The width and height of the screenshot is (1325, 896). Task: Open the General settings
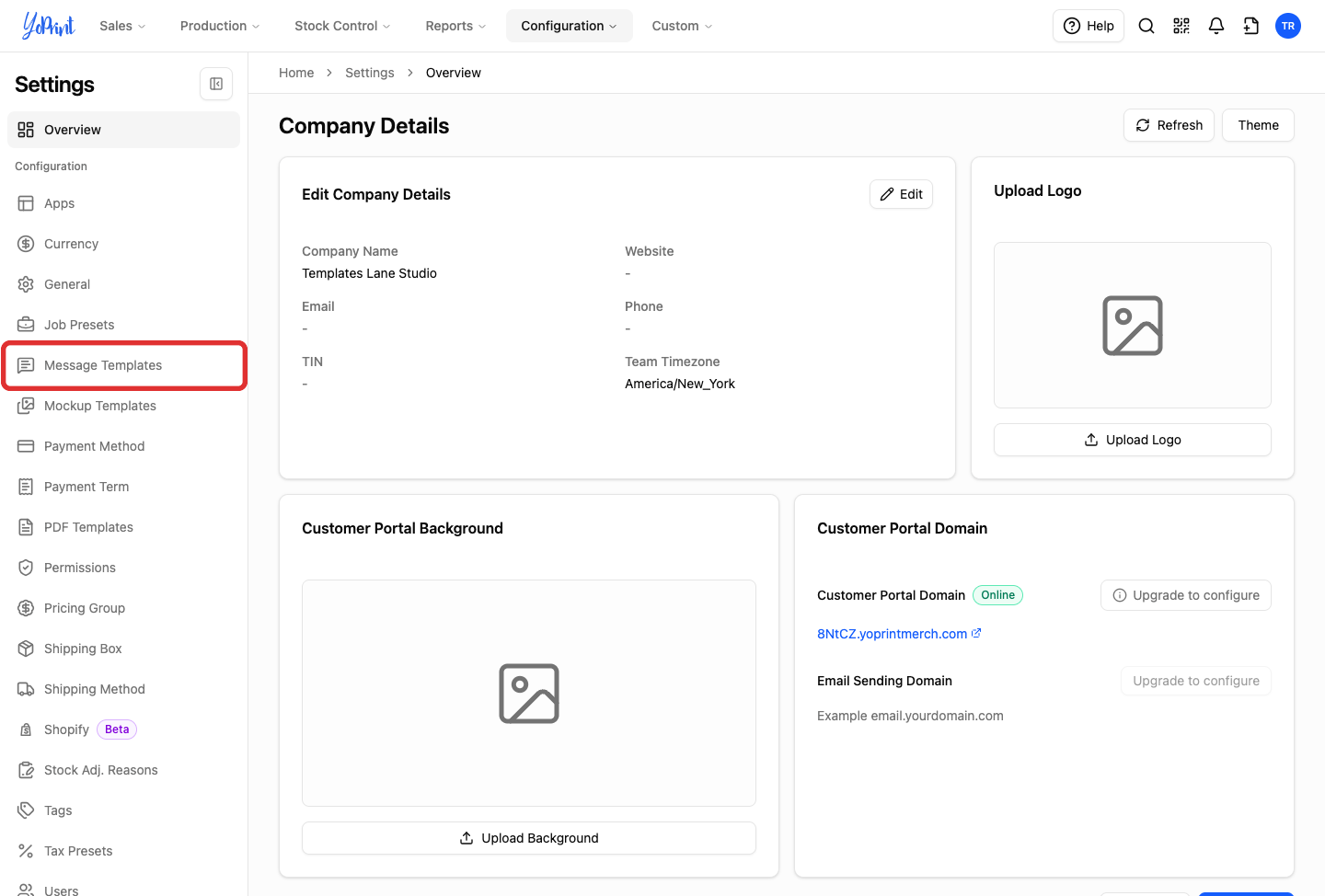point(123,284)
